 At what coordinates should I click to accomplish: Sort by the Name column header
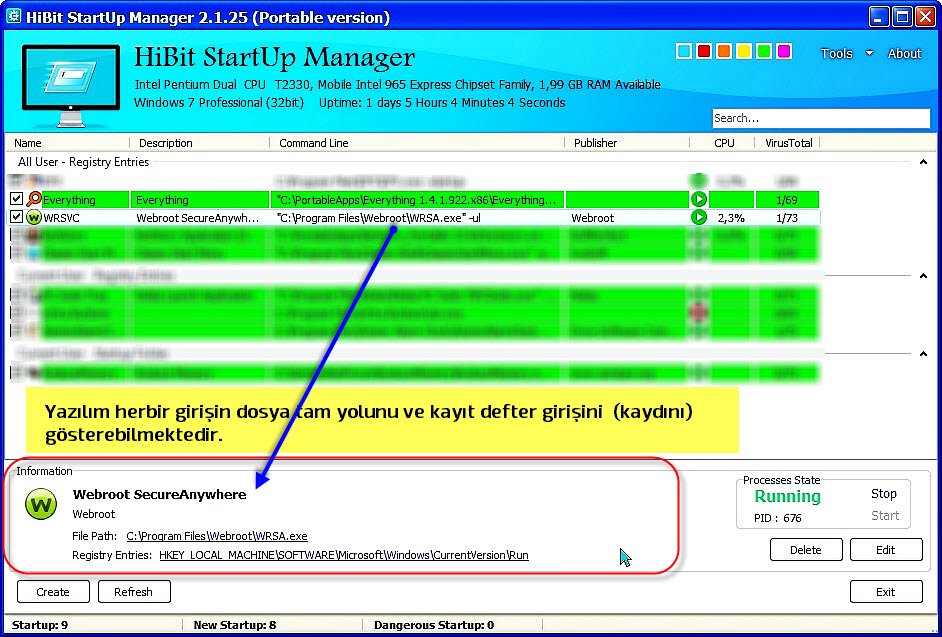point(28,143)
